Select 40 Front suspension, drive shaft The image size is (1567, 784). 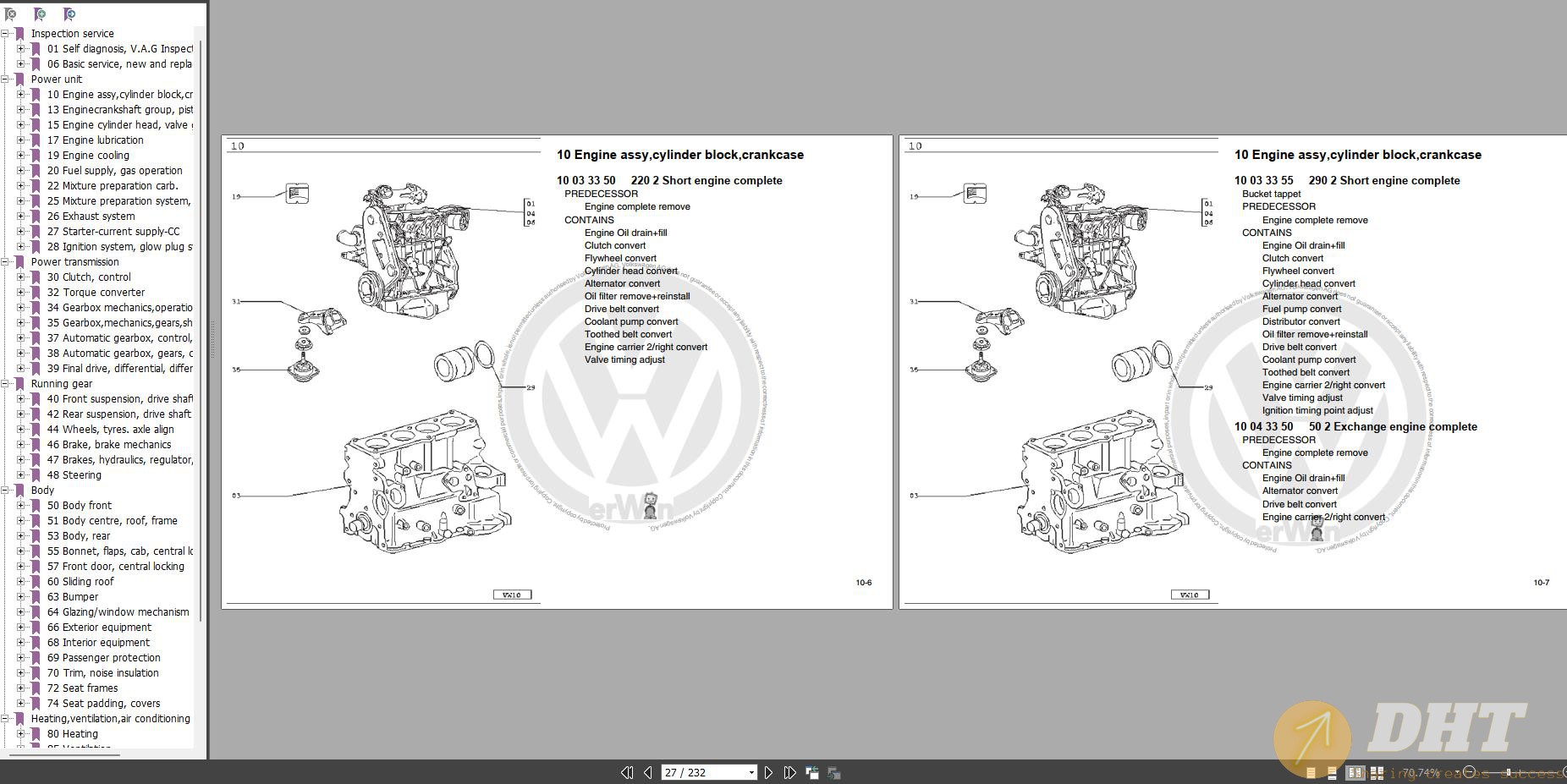[119, 399]
